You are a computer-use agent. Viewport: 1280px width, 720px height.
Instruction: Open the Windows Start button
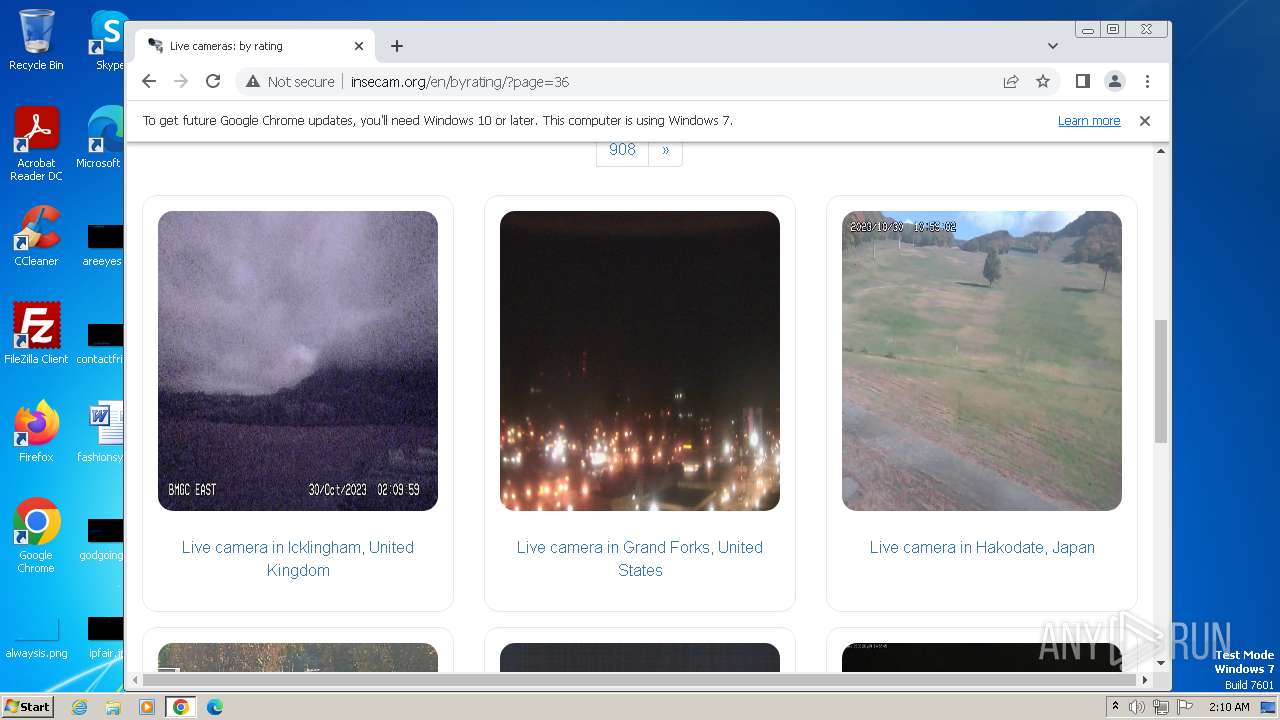tap(27, 707)
